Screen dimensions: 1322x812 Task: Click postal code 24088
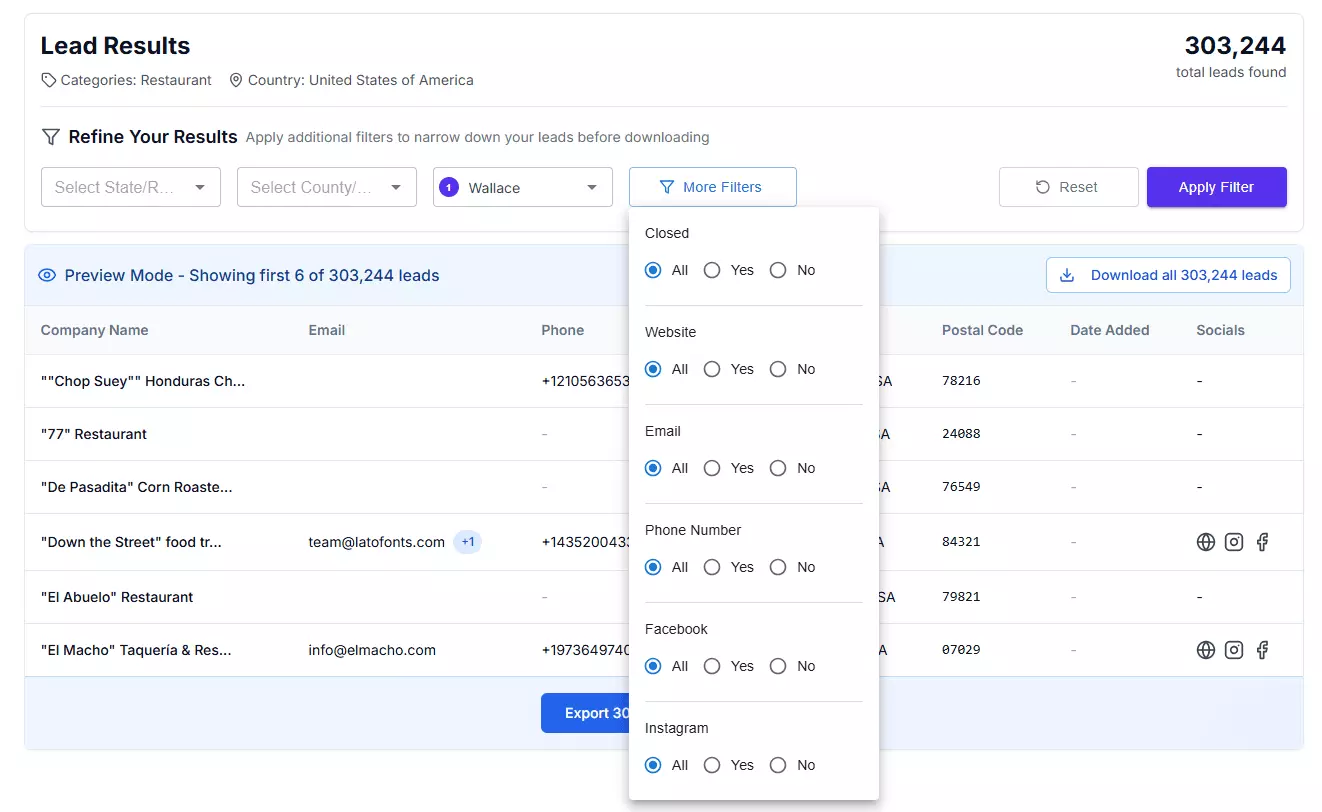[961, 434]
